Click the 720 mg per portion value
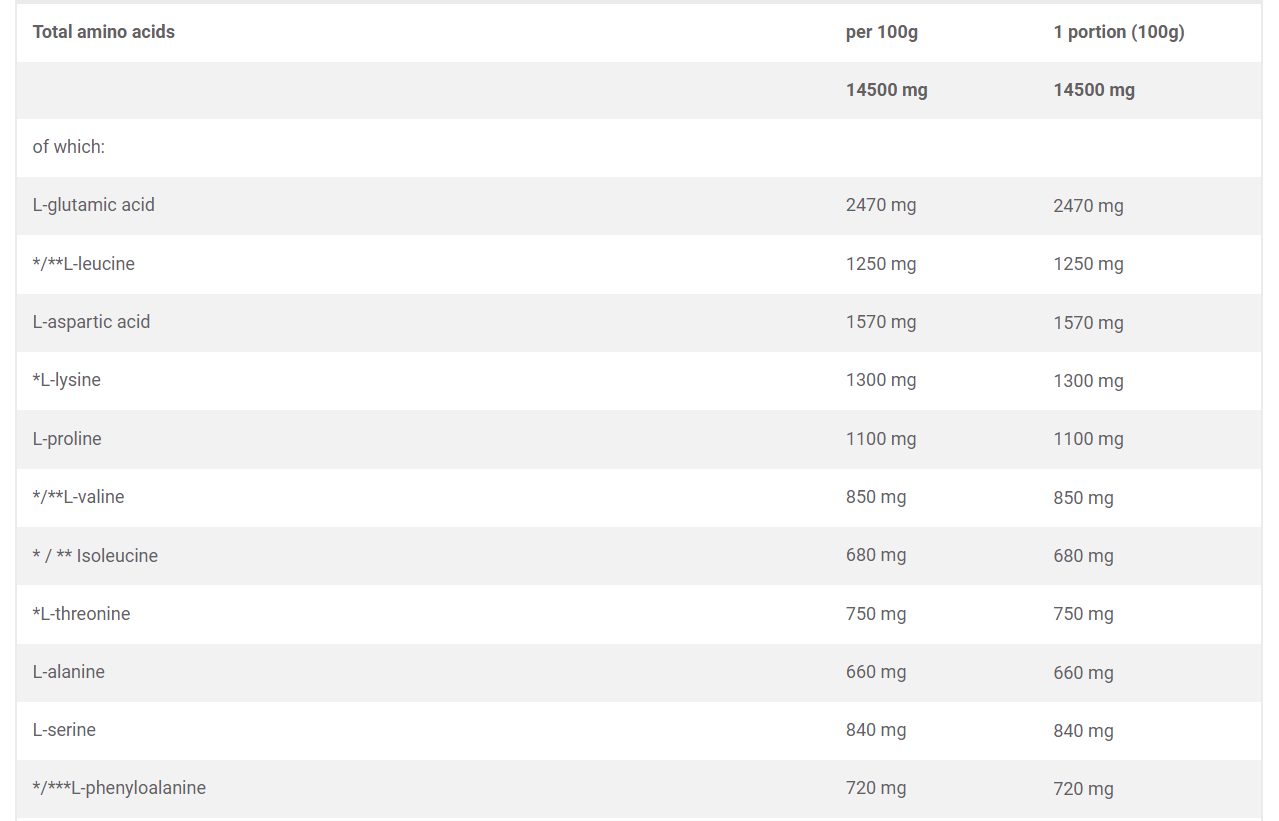Viewport: 1279px width, 821px height. click(1083, 789)
